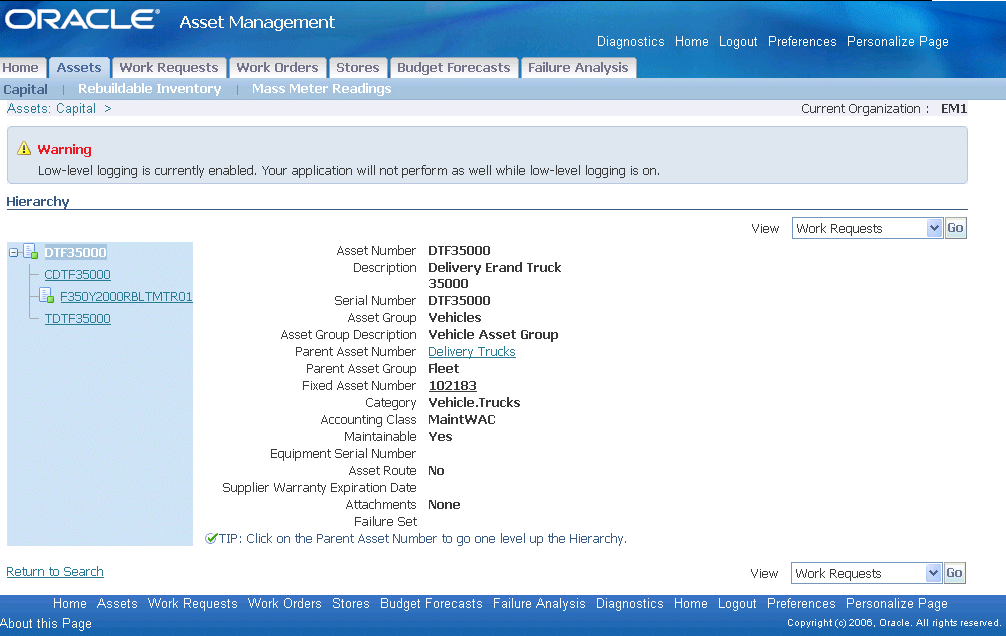This screenshot has width=1006, height=636.
Task: Open the top View dropdown
Action: [x=867, y=228]
